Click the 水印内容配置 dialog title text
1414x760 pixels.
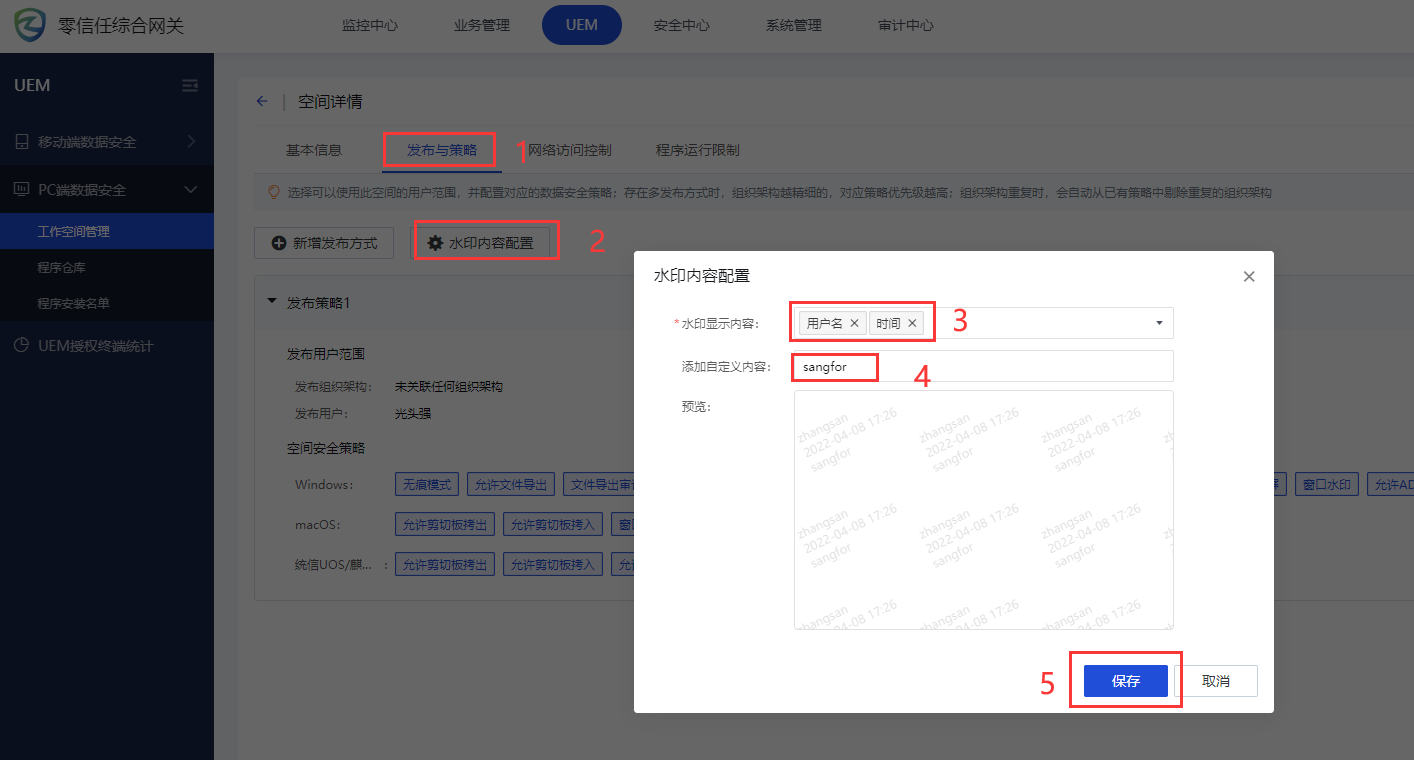[702, 275]
